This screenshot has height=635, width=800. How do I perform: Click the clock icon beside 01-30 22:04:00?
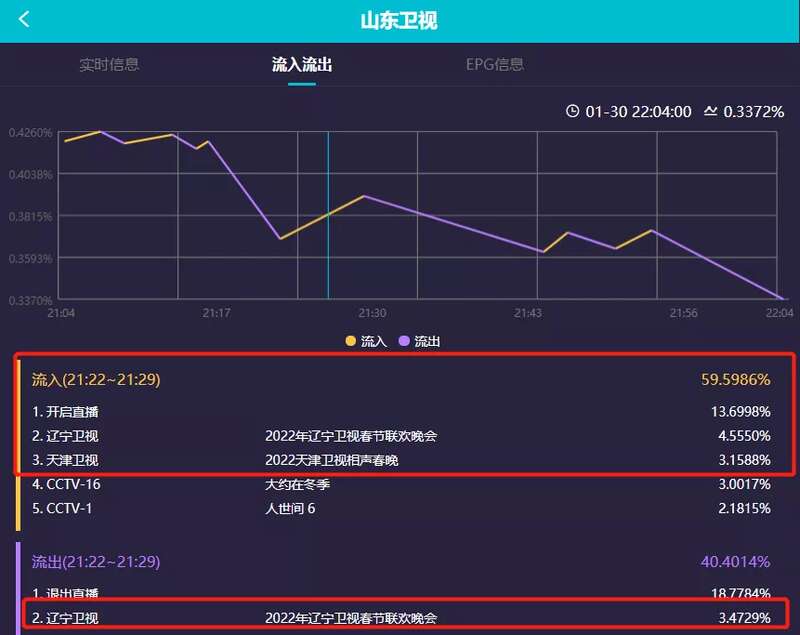pos(572,111)
